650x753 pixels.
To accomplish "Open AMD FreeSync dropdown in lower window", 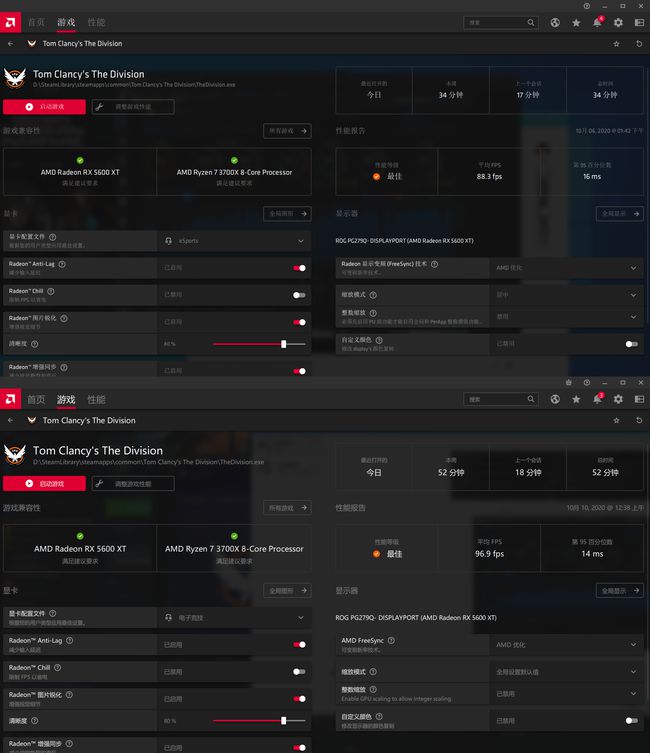I will (x=566, y=644).
